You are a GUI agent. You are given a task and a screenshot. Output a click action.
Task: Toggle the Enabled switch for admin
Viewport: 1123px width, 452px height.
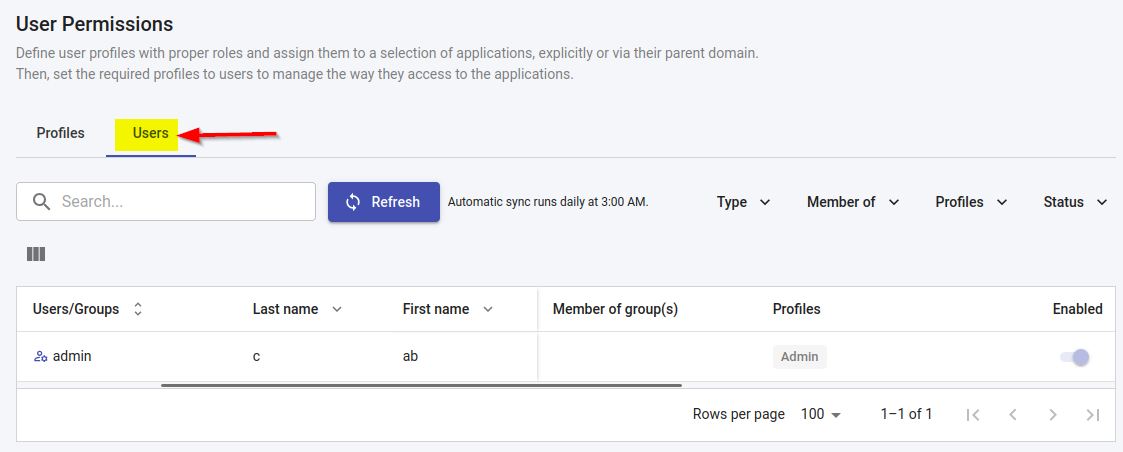(x=1075, y=357)
